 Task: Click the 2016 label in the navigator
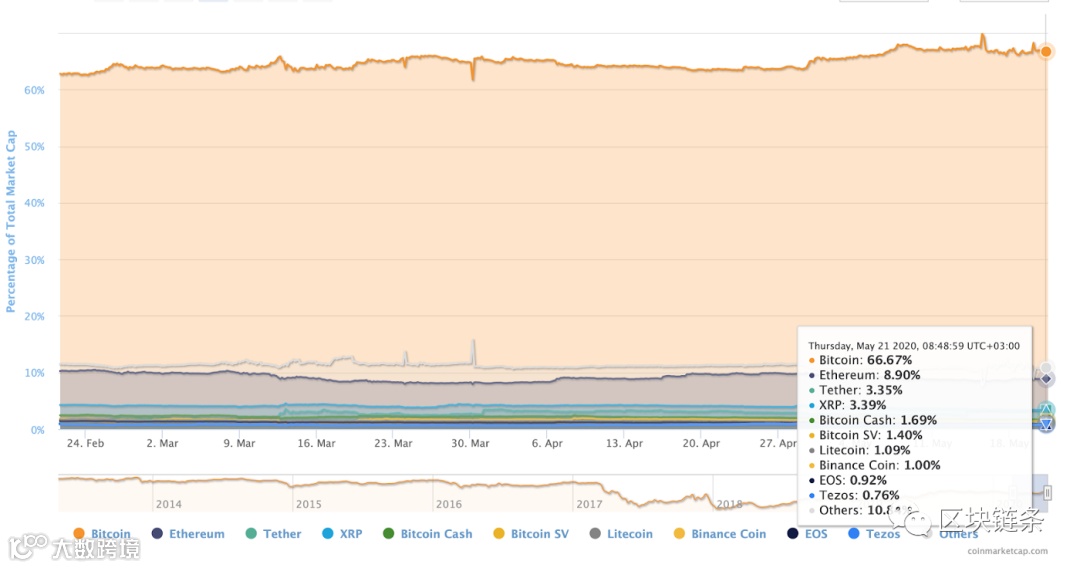[x=448, y=504]
